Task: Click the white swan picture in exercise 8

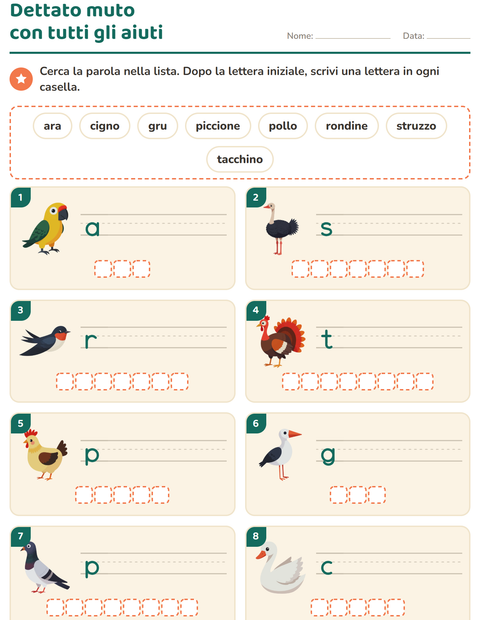Action: coord(280,567)
